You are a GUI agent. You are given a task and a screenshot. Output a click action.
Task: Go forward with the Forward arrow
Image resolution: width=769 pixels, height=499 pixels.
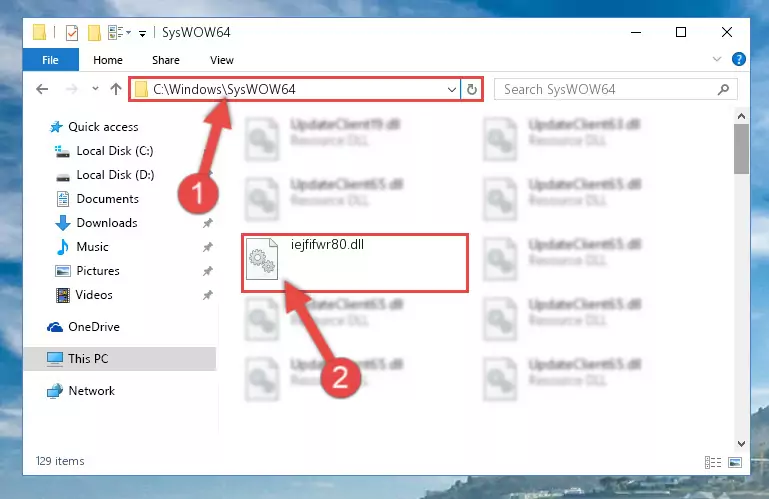coord(72,89)
